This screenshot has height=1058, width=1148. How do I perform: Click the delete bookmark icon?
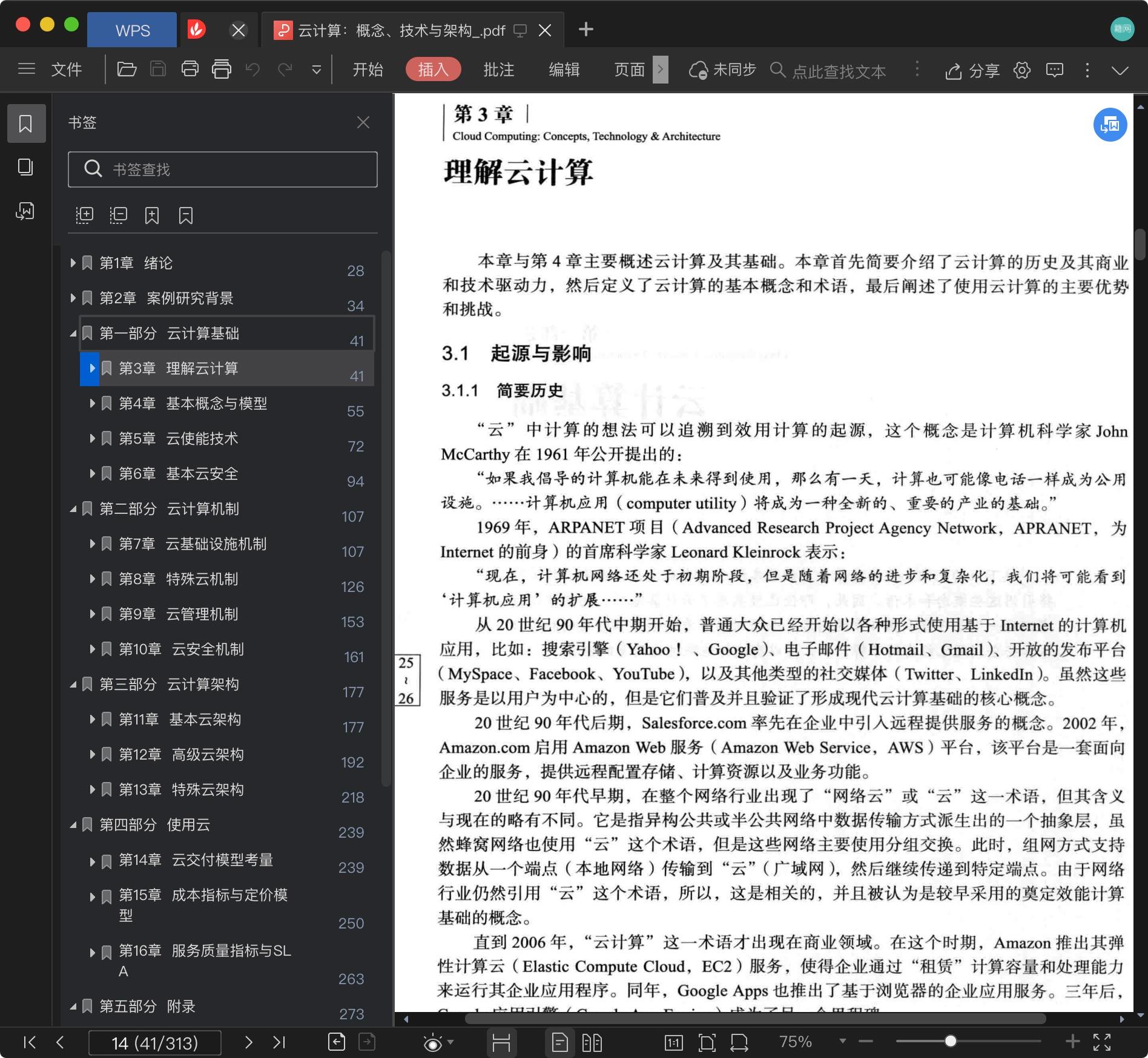[186, 215]
